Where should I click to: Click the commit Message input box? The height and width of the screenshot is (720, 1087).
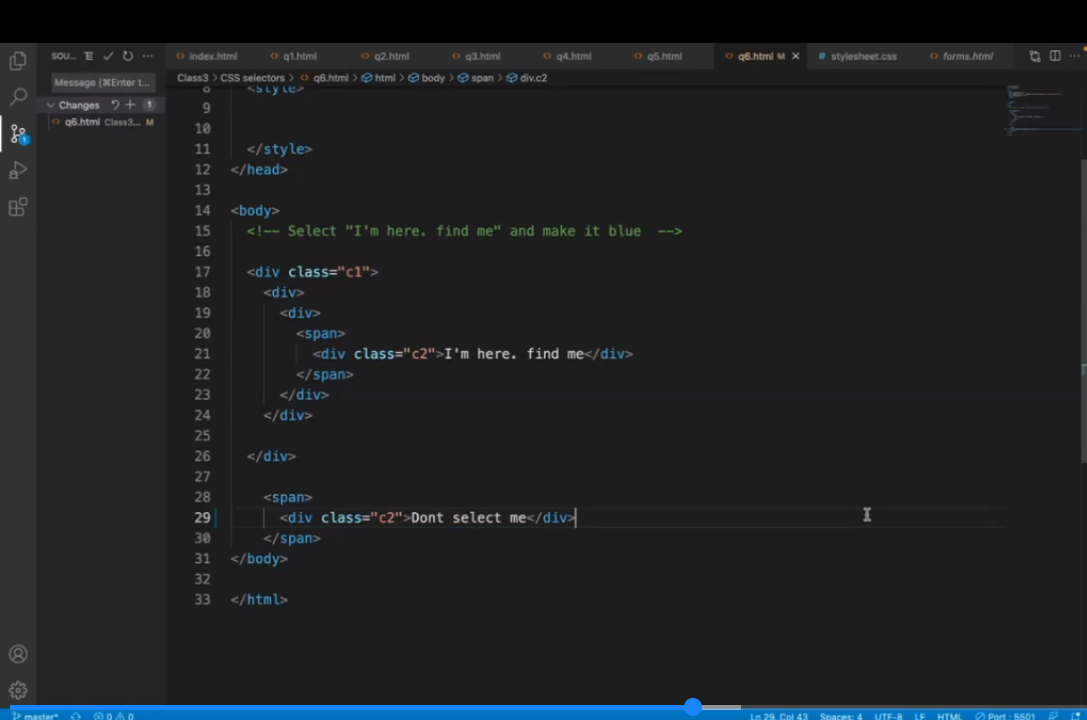102,83
